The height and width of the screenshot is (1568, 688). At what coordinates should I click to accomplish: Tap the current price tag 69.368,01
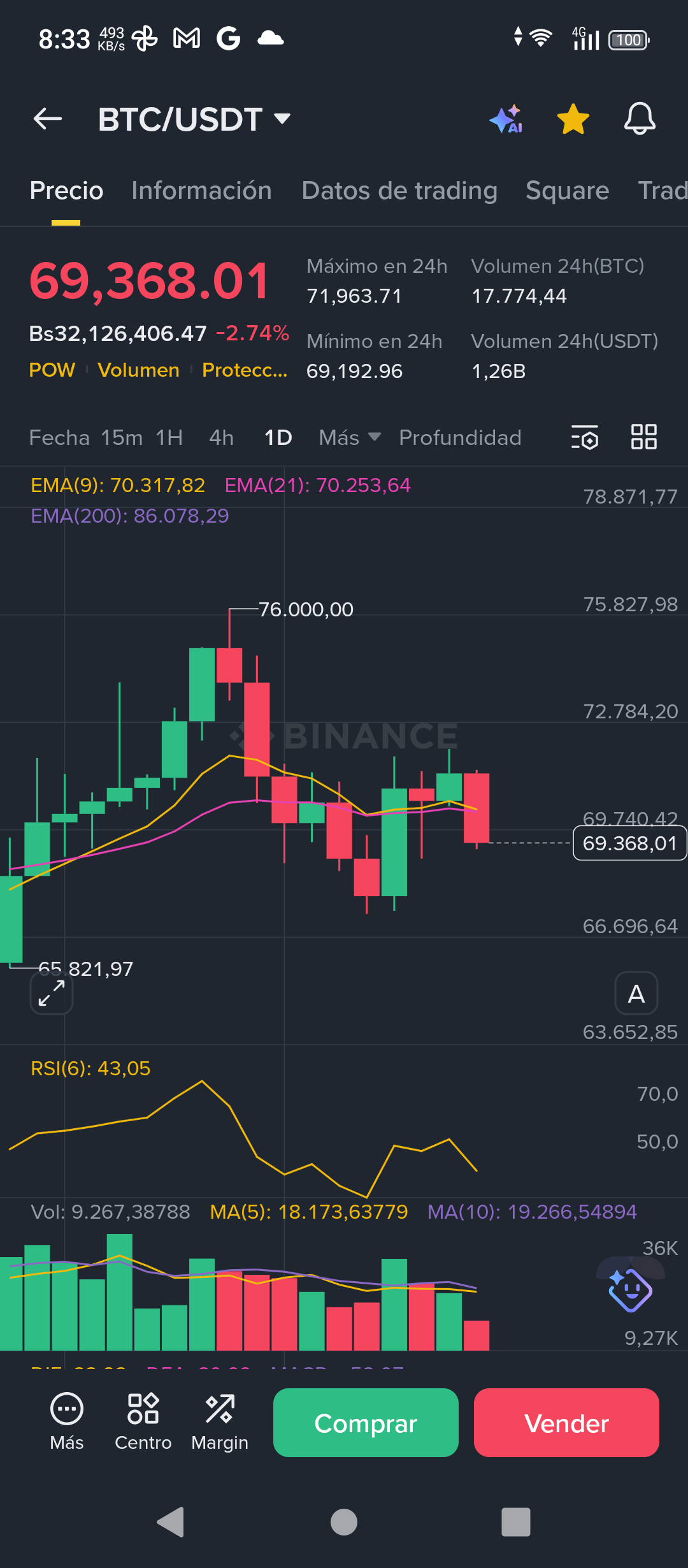[629, 843]
